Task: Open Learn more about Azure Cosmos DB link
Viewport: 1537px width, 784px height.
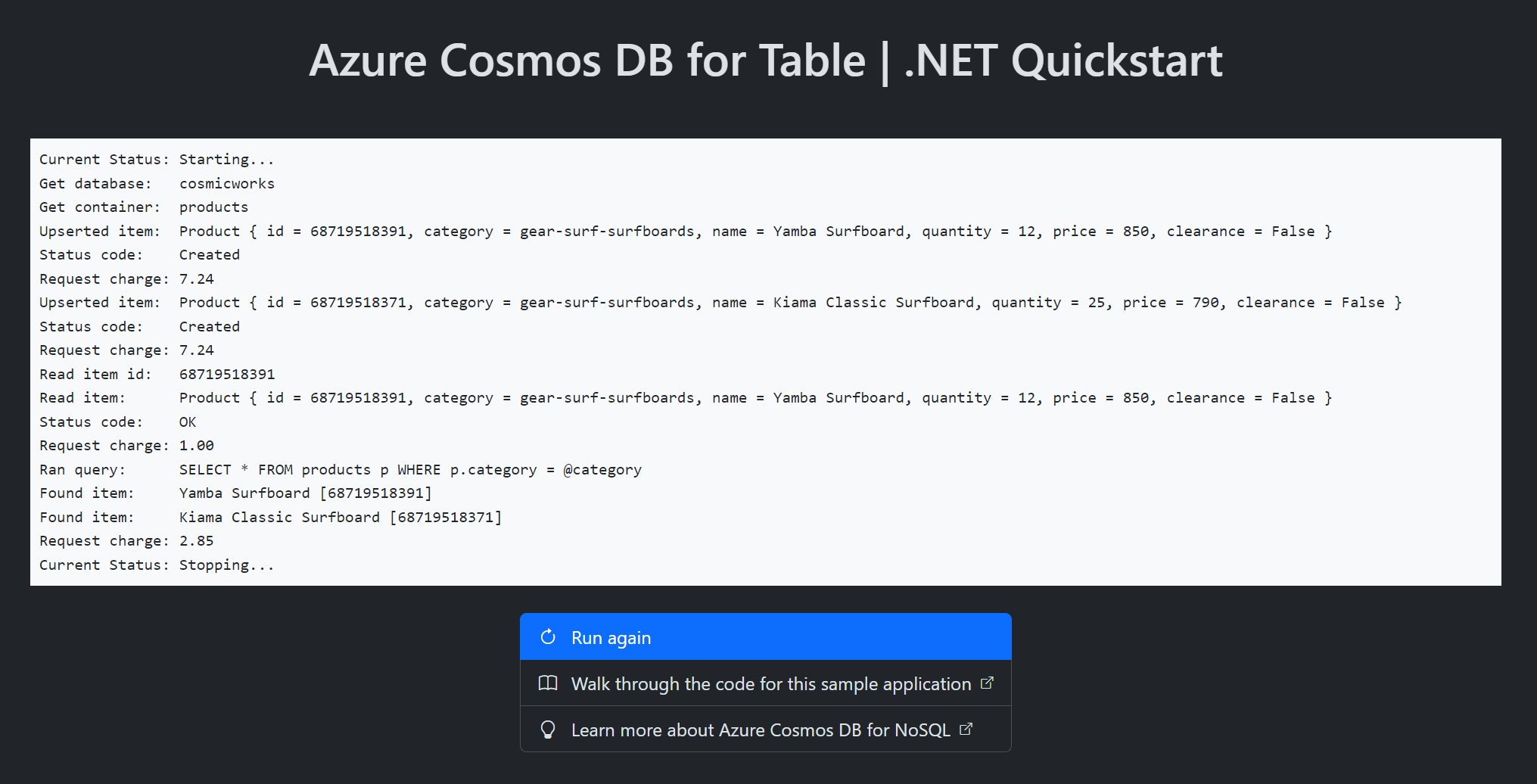Action: pos(760,730)
